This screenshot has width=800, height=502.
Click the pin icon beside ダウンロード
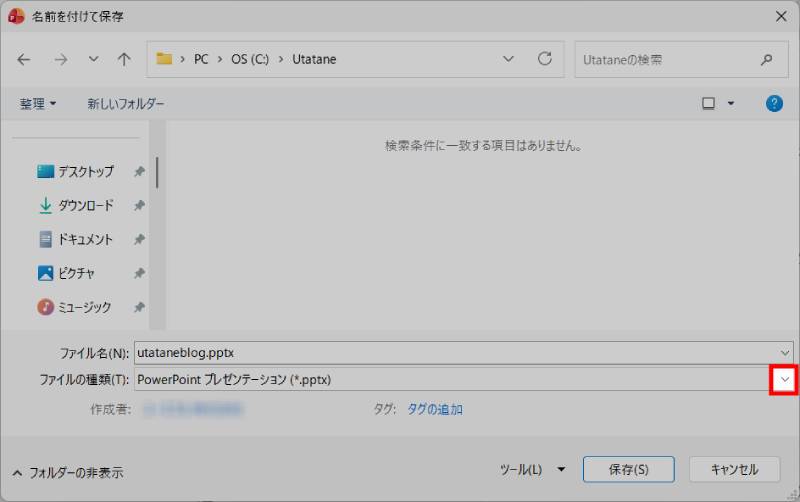139,205
